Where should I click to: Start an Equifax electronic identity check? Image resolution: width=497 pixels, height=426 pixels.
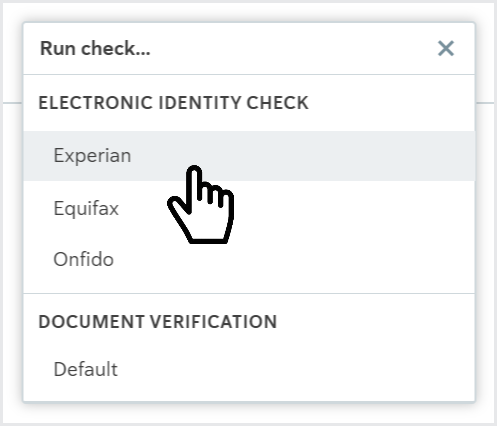[x=249, y=208]
